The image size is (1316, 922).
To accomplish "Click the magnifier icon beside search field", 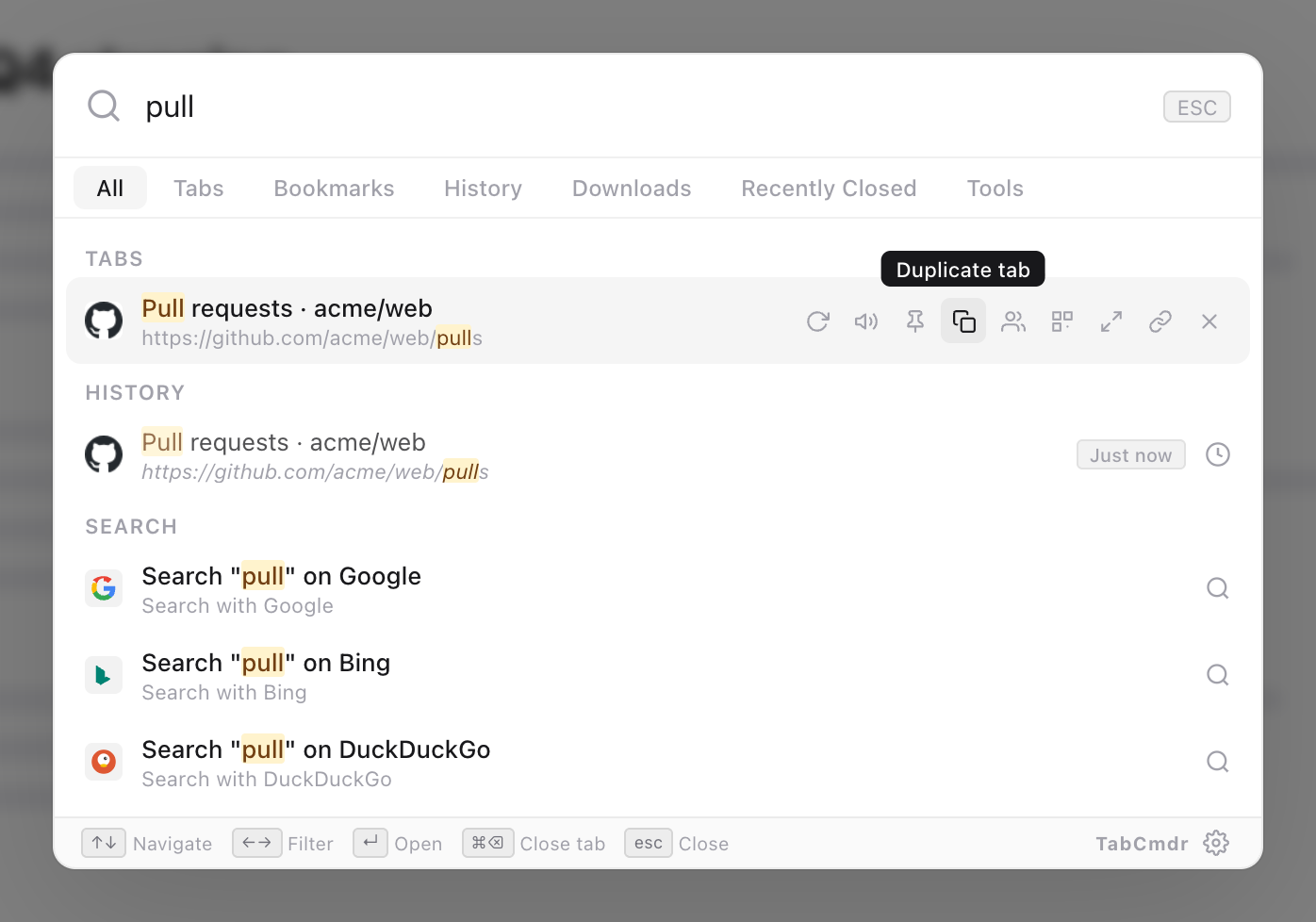I will coord(104,106).
